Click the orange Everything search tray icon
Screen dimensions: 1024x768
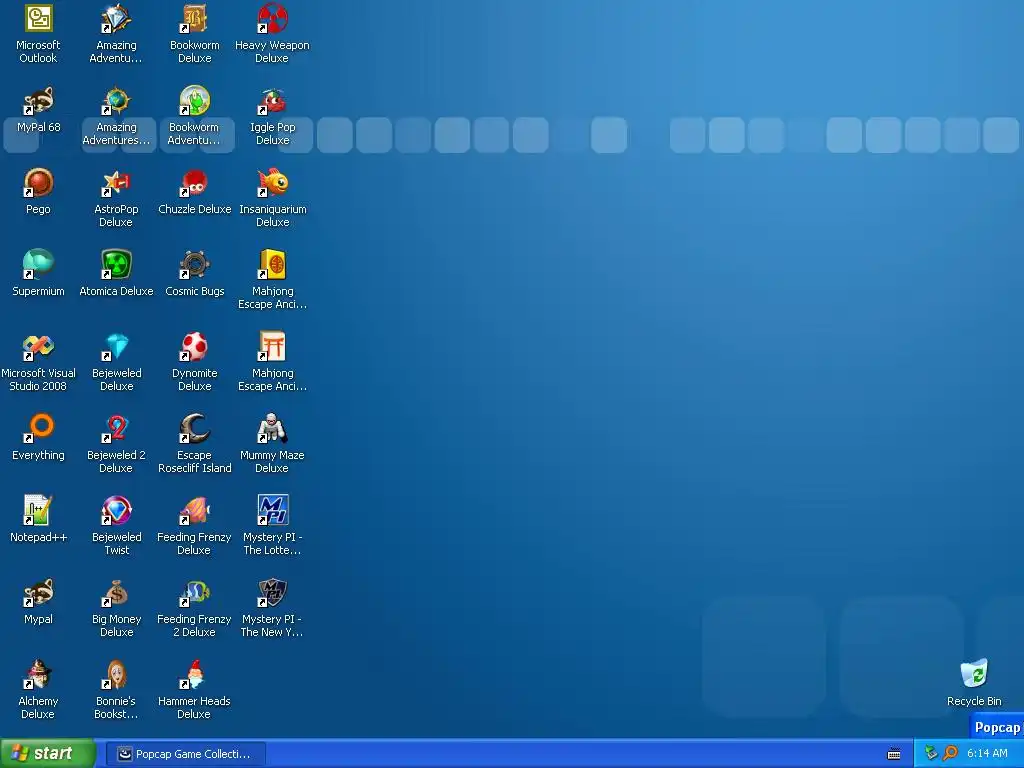point(950,754)
